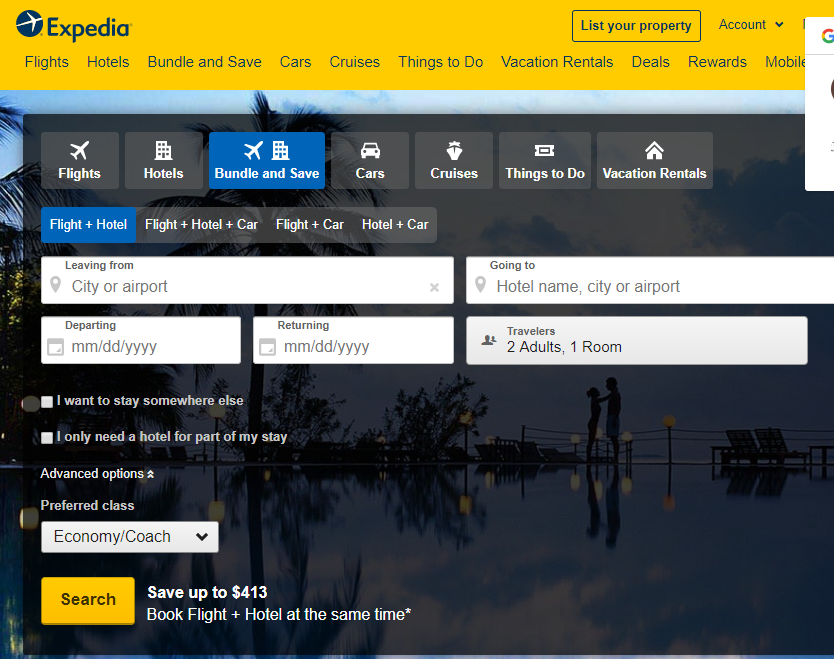Focus the Going to destination field
The width and height of the screenshot is (834, 659).
[x=660, y=286]
